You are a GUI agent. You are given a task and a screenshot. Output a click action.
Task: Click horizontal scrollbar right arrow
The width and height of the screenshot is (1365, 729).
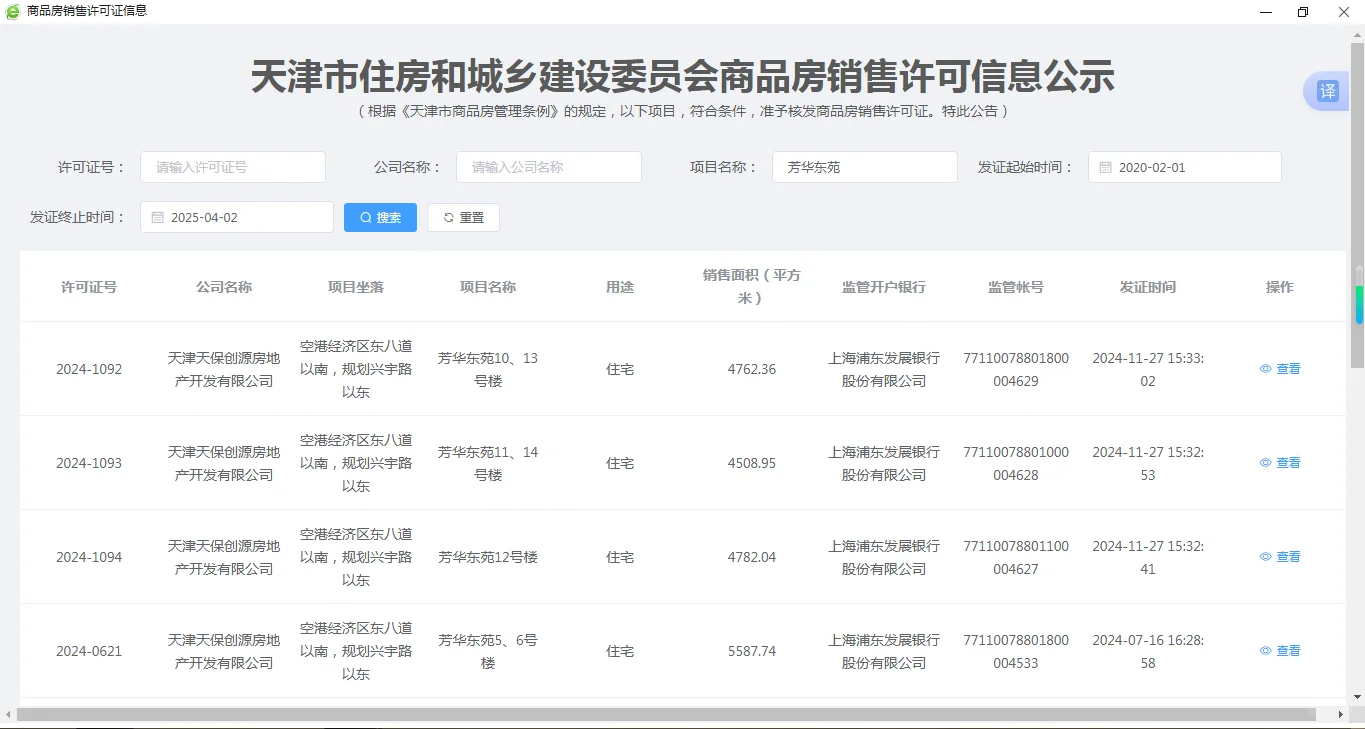click(x=1342, y=715)
